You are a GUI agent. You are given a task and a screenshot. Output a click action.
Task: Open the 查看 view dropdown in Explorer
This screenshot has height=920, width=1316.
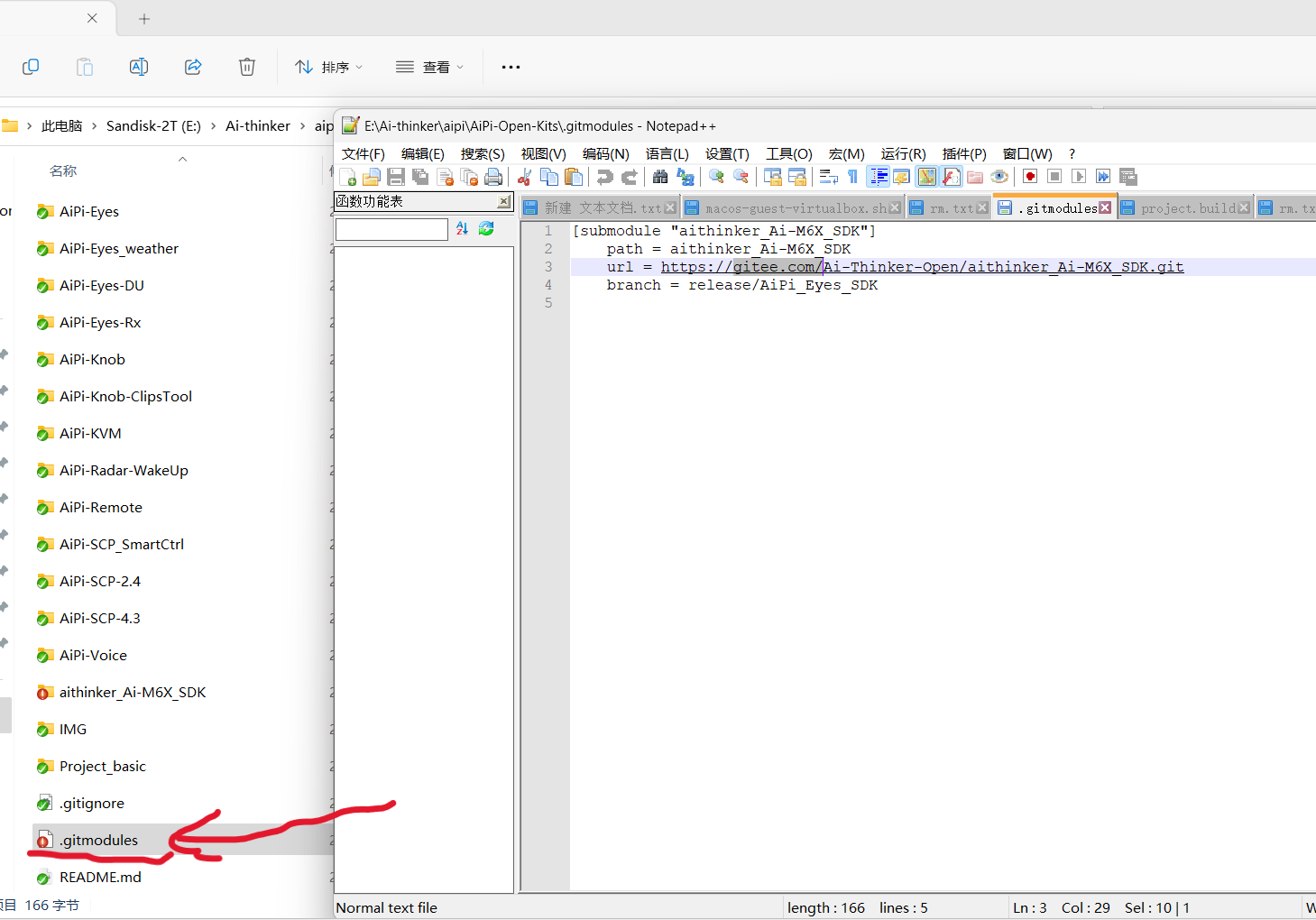coord(430,67)
